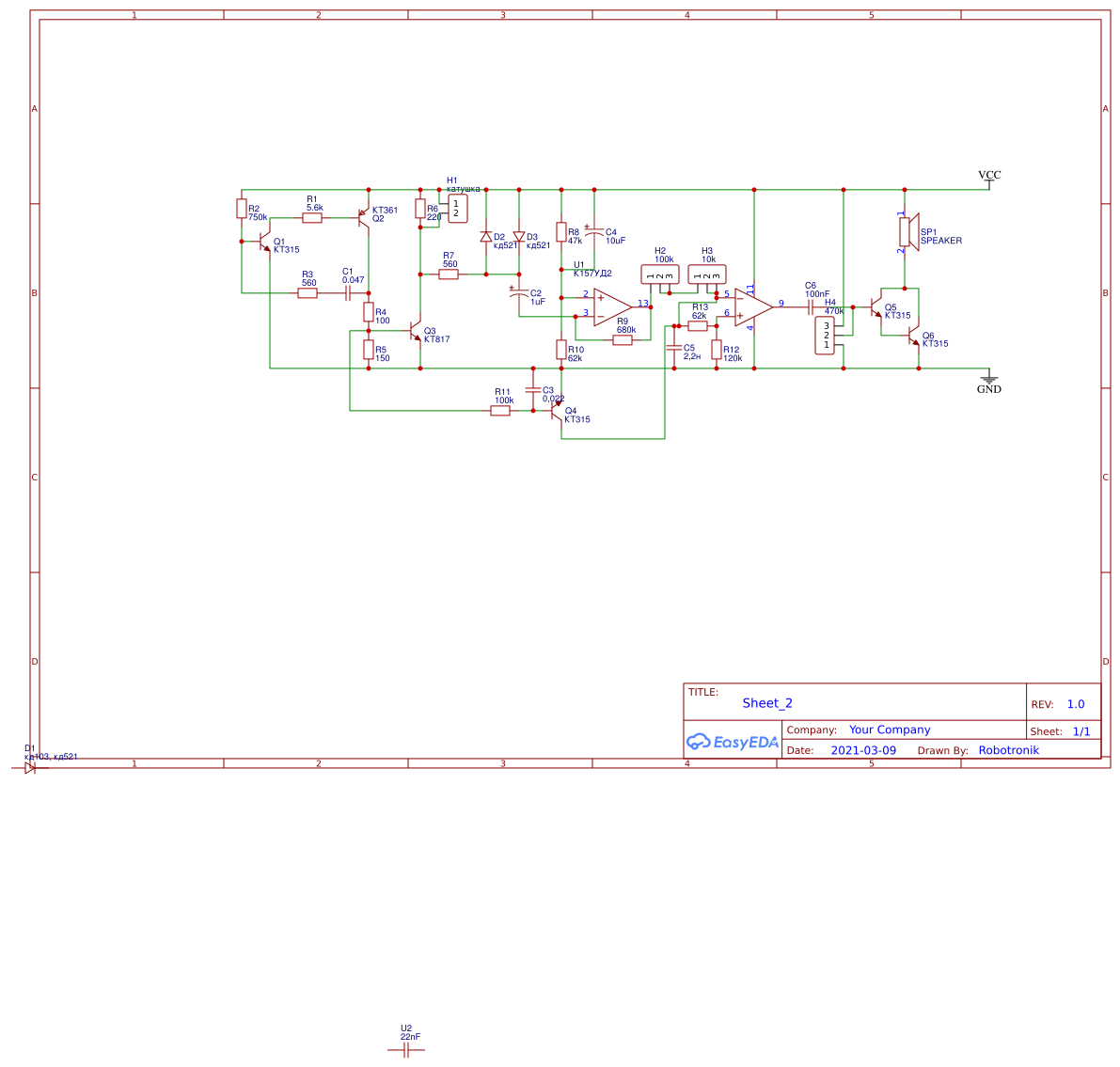Select potentiometer H2 100k symbol
This screenshot has height=1067, width=1120.
tap(660, 273)
